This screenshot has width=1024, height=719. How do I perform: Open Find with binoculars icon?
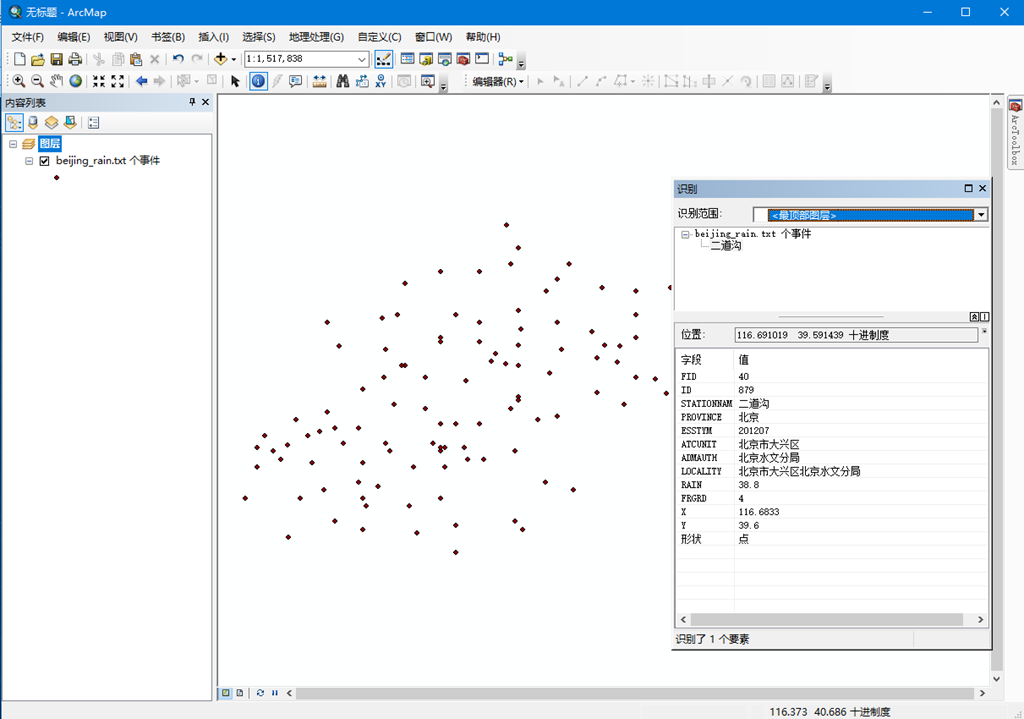click(x=343, y=81)
